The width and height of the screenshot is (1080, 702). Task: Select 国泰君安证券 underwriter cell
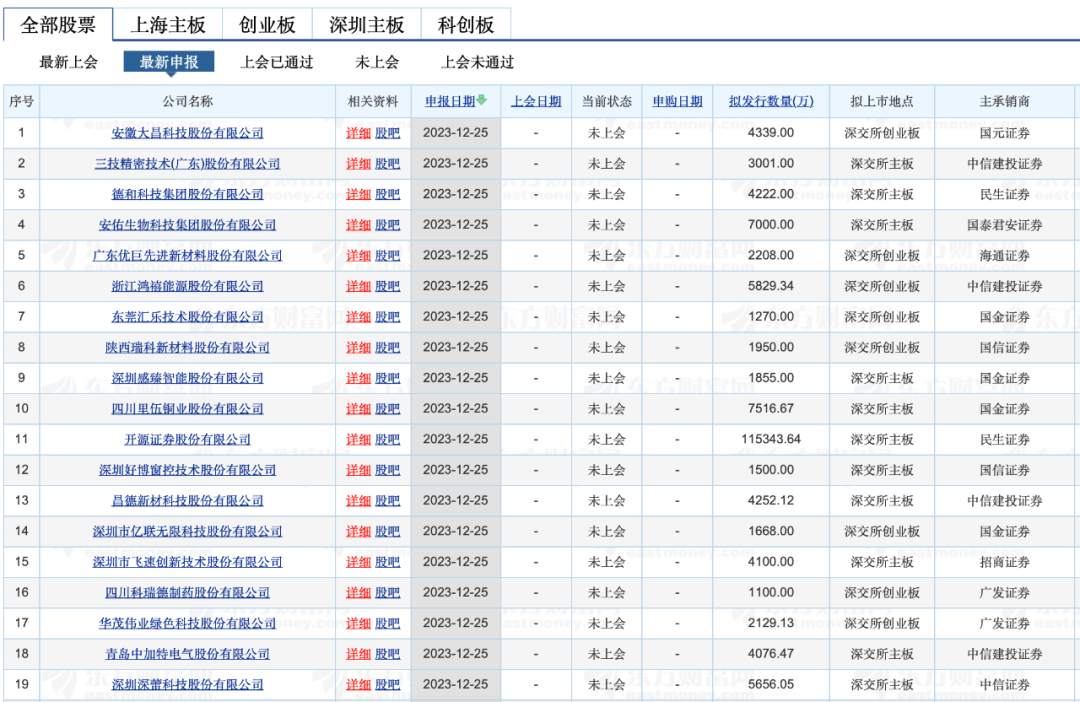1004,225
